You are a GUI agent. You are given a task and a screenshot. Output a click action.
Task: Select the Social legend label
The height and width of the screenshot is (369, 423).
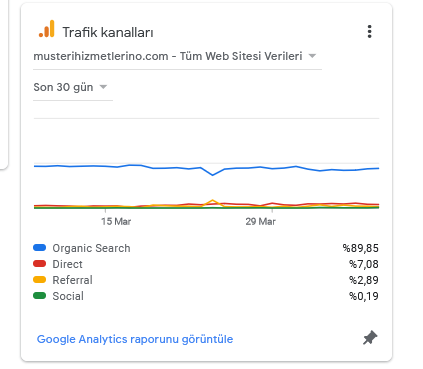coord(68,296)
